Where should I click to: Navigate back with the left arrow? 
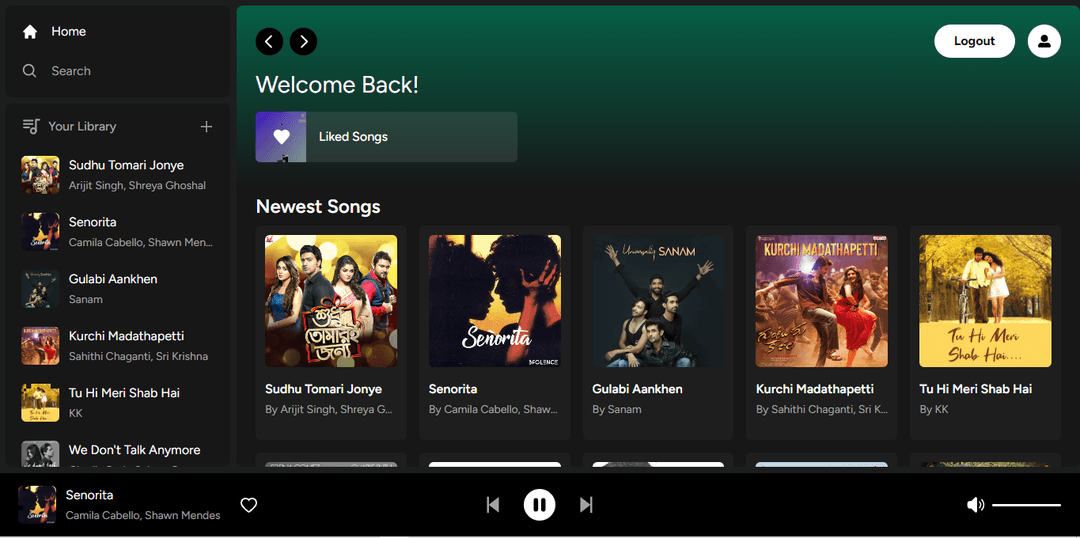coord(269,41)
